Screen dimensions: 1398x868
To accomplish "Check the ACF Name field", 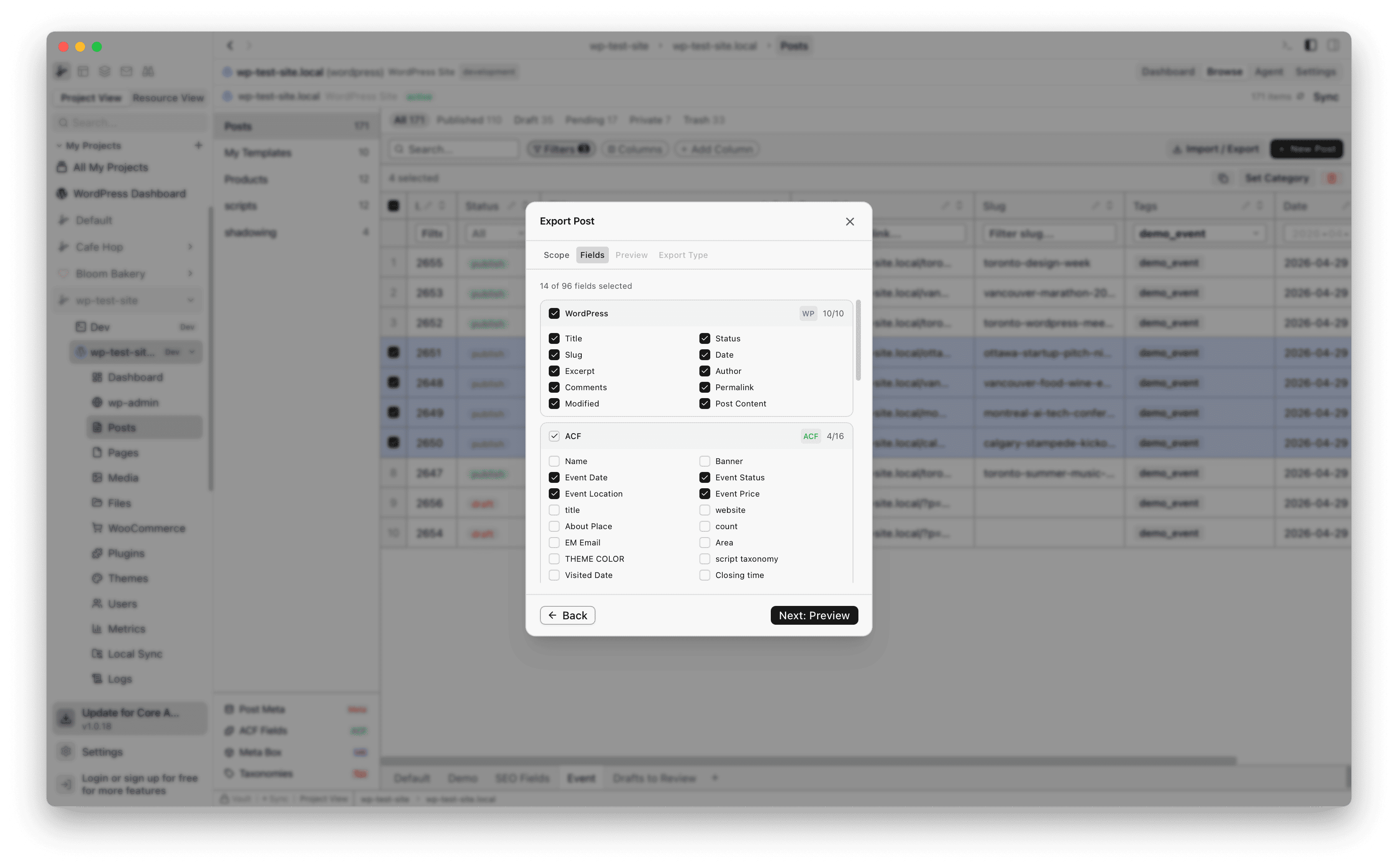I will (554, 462).
